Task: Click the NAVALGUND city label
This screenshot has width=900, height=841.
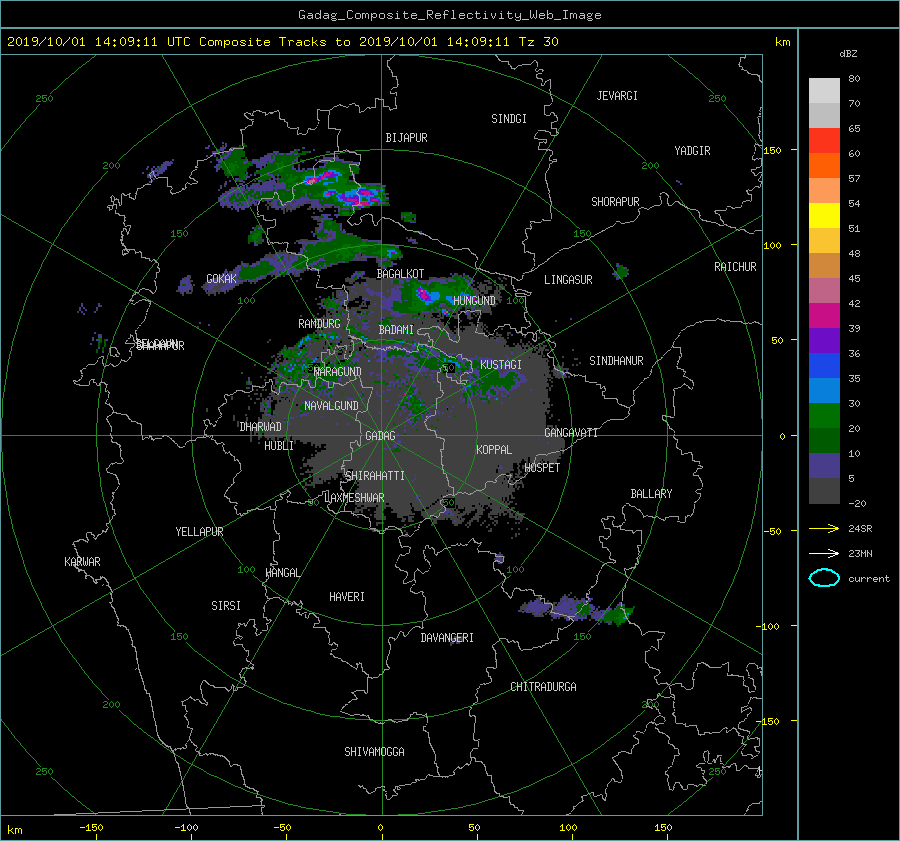Action: pos(331,405)
